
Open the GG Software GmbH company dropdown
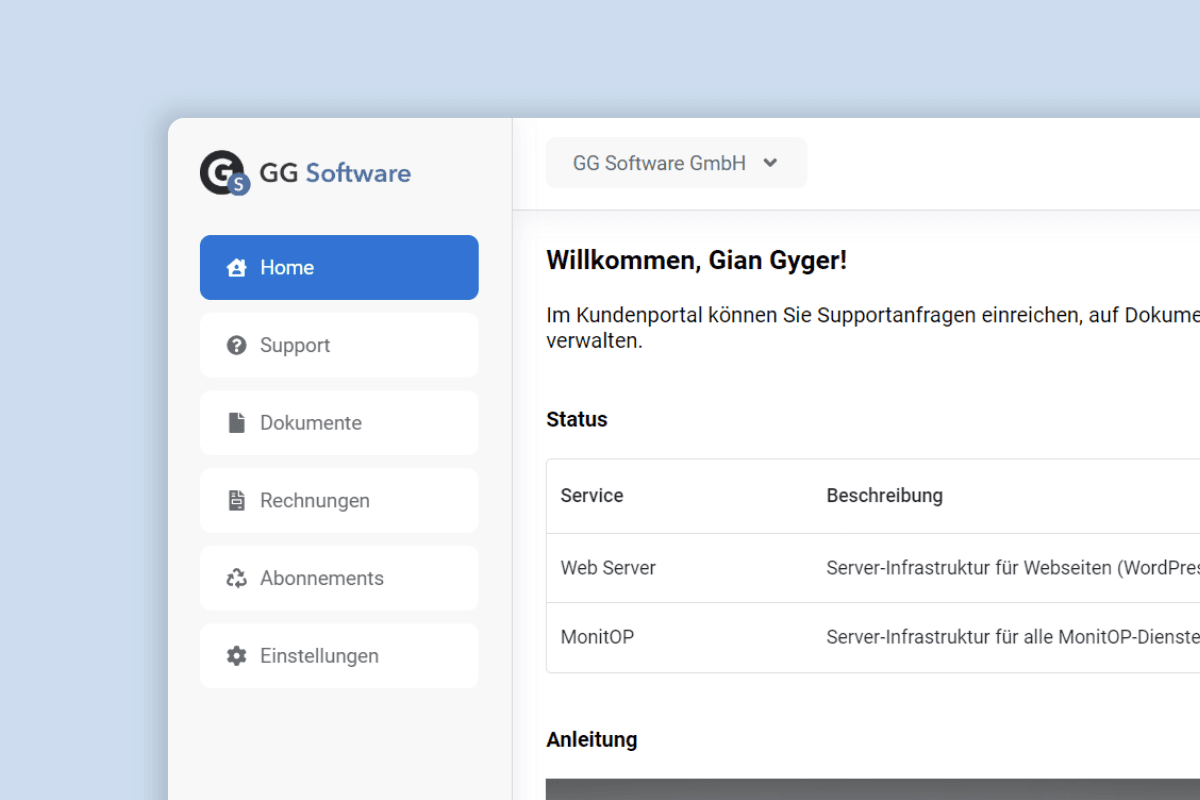pos(676,163)
